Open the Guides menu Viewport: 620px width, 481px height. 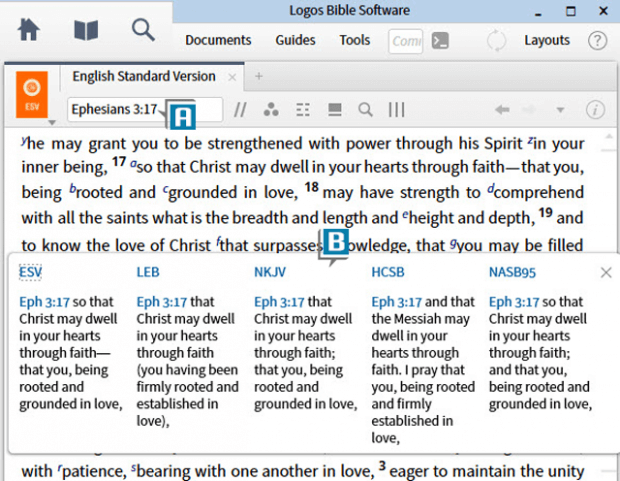[295, 41]
